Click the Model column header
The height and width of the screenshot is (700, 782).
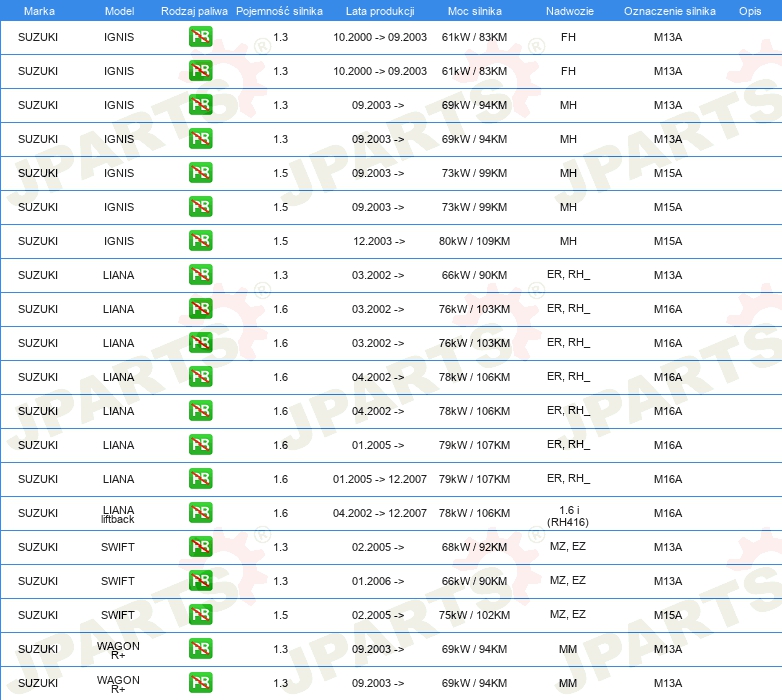(x=119, y=11)
